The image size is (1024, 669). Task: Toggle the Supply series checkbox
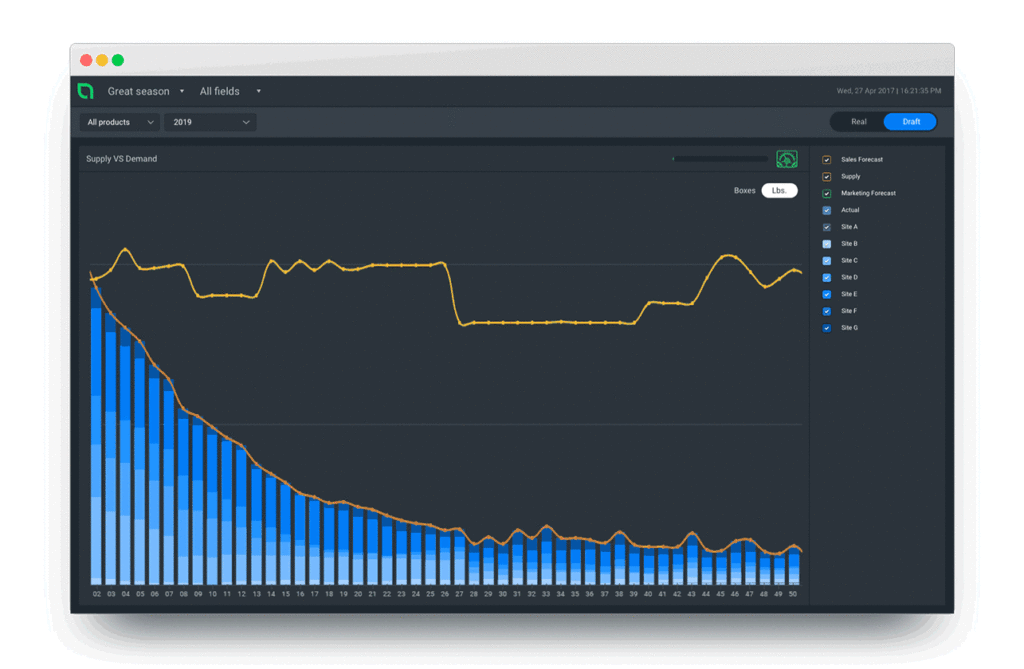coord(826,177)
